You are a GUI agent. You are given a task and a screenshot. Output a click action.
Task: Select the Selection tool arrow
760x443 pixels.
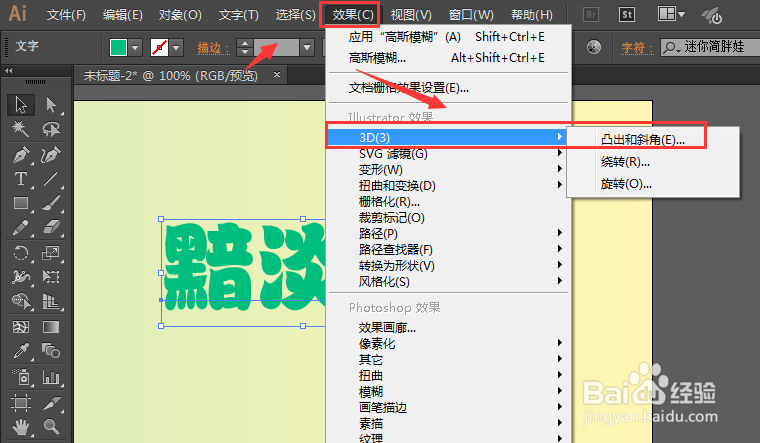(x=21, y=105)
